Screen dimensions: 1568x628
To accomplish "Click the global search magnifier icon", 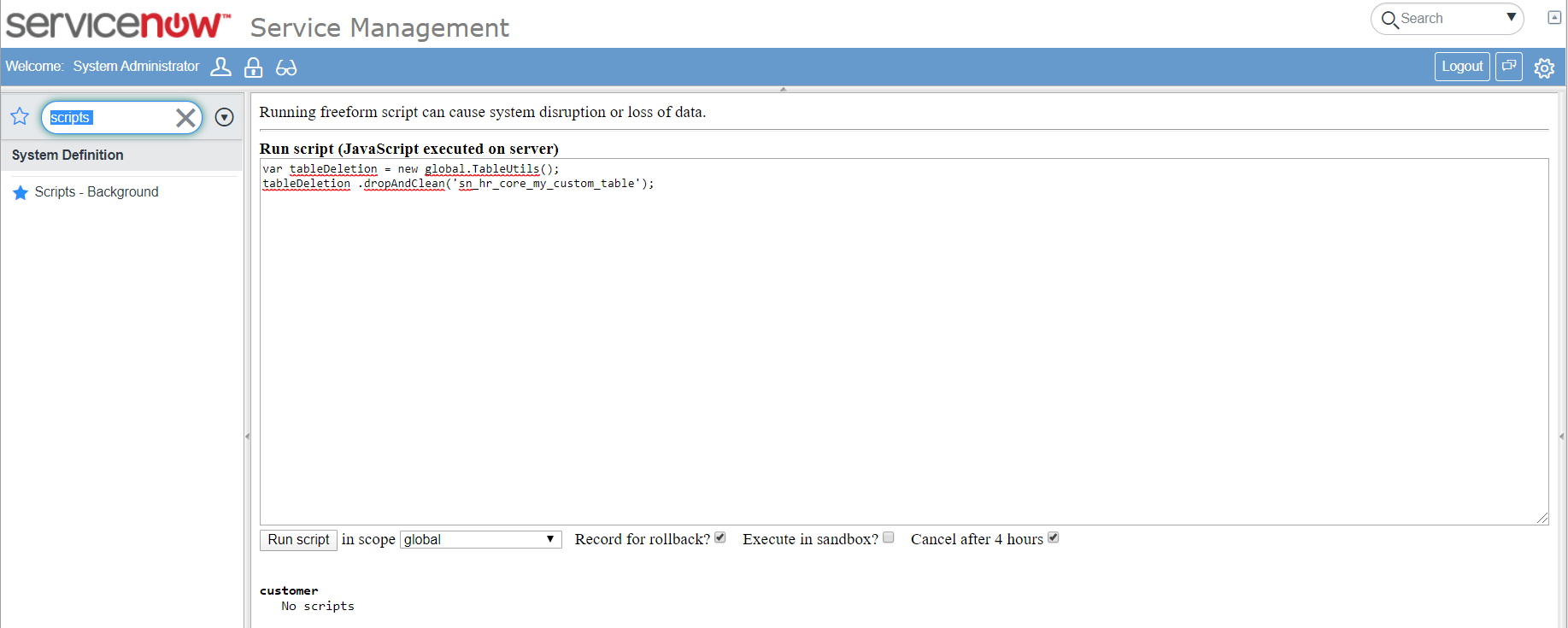I will [x=1389, y=19].
